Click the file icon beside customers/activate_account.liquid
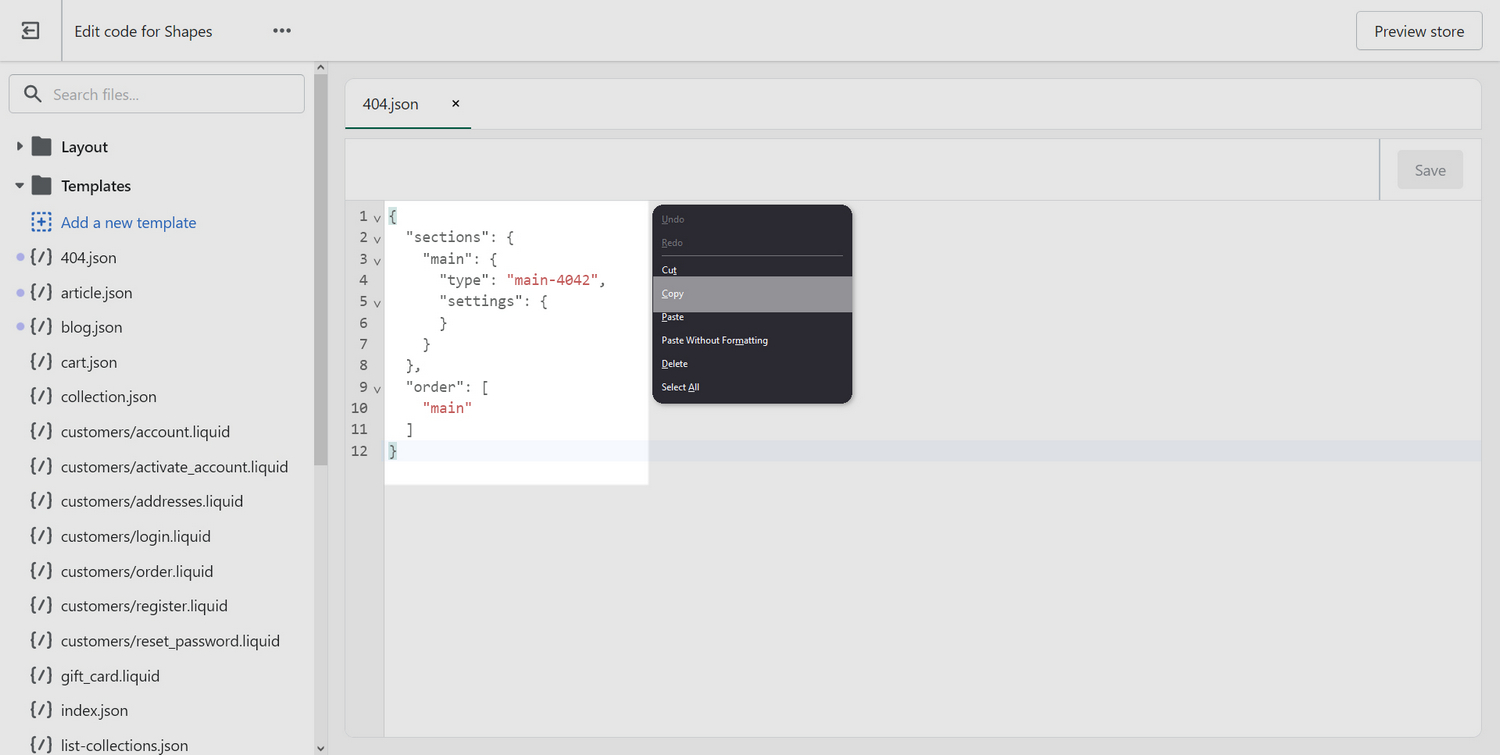 (x=41, y=466)
